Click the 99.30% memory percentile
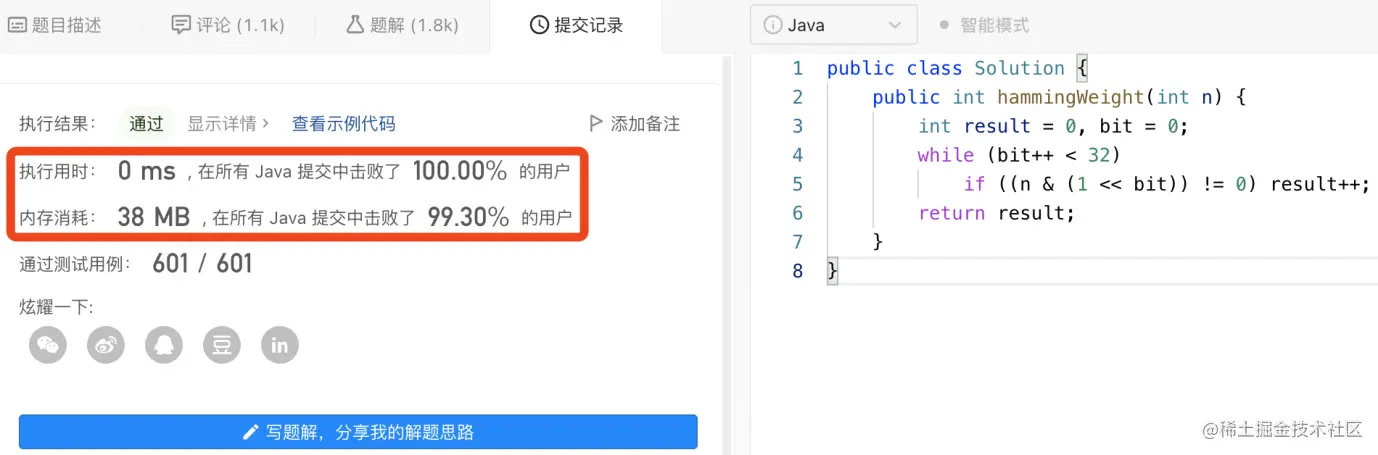This screenshot has height=455, width=1378. point(468,216)
